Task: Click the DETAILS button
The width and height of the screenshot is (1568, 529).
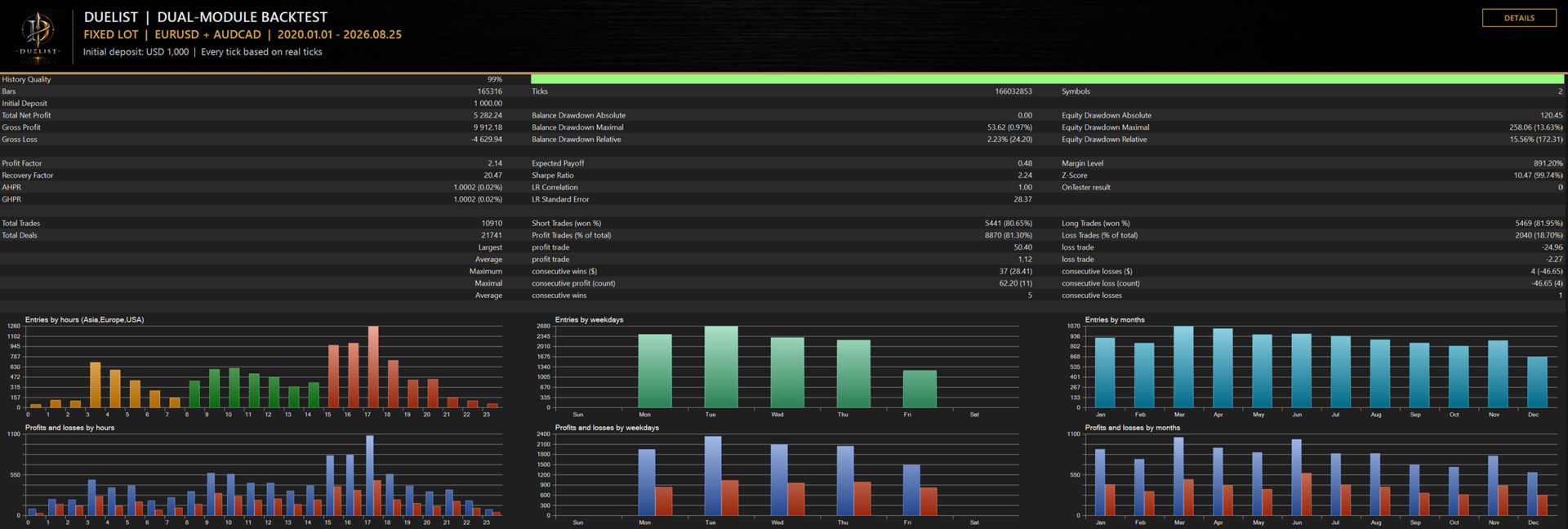Action: (x=1519, y=18)
